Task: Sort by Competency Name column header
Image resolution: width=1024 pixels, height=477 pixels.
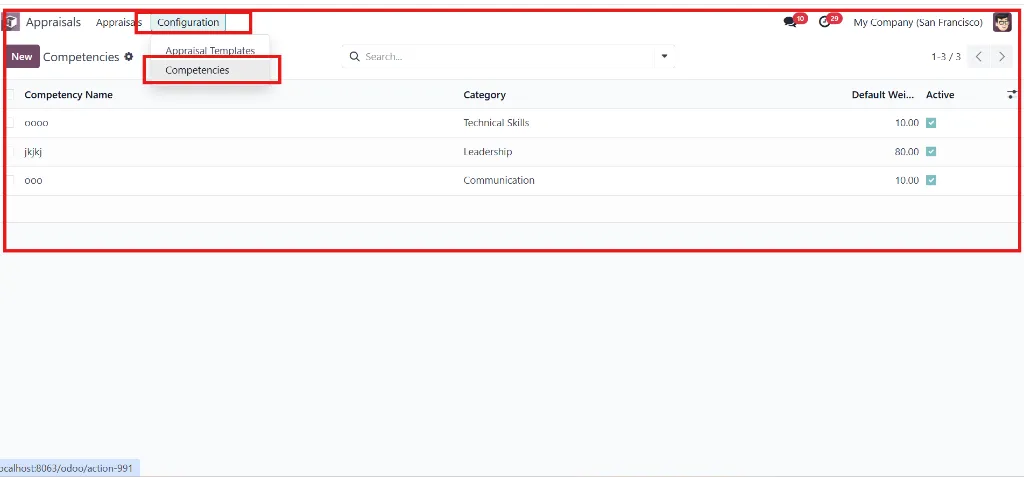Action: tap(69, 95)
